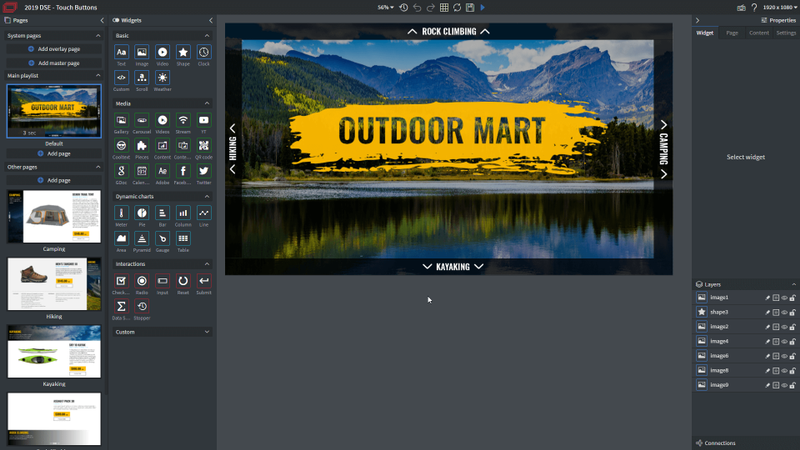The width and height of the screenshot is (800, 450).
Task: Open the 1920 x 1080 resolution dropdown
Action: (780, 7)
